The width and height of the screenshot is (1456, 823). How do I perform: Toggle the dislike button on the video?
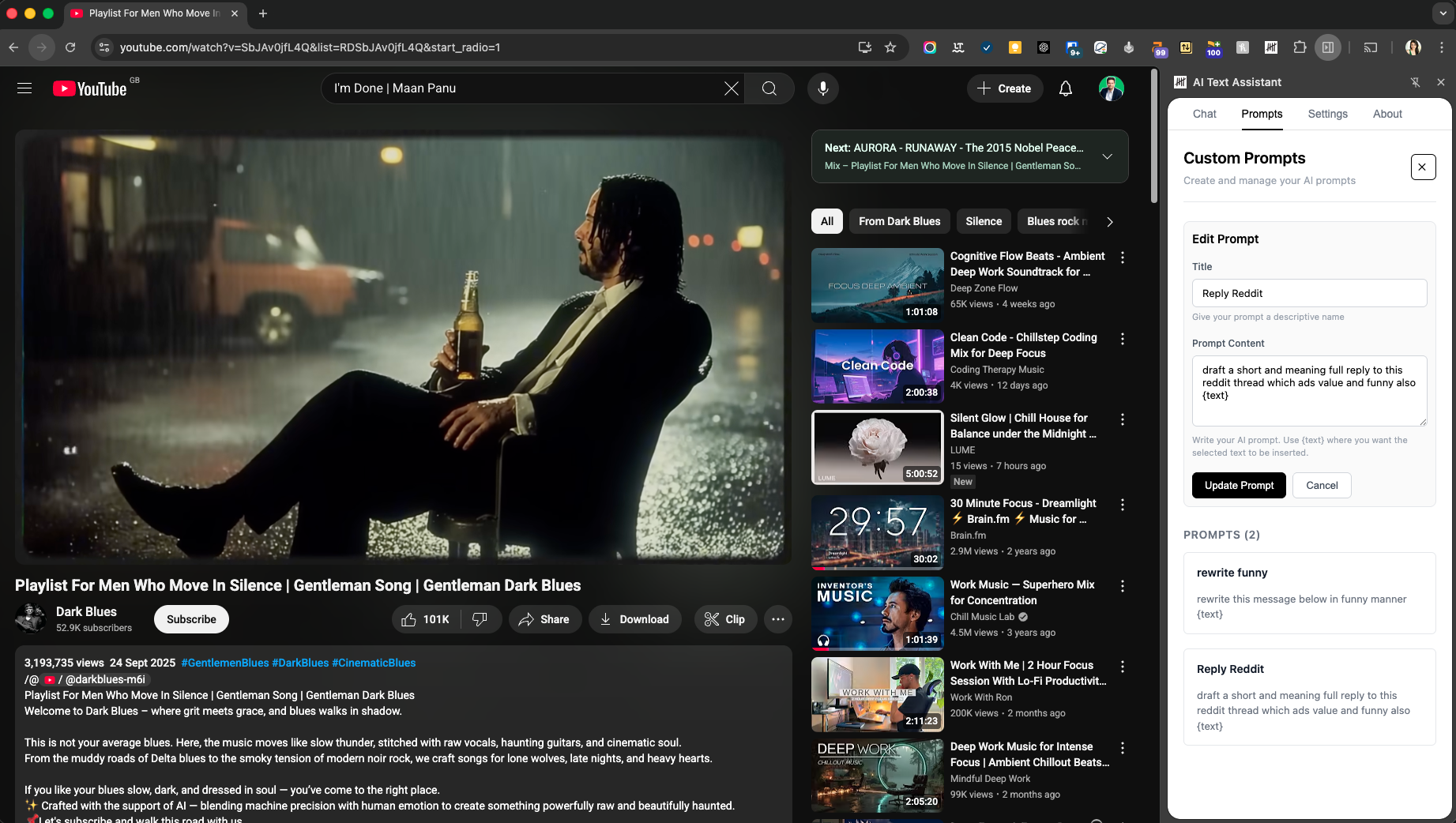[x=480, y=619]
